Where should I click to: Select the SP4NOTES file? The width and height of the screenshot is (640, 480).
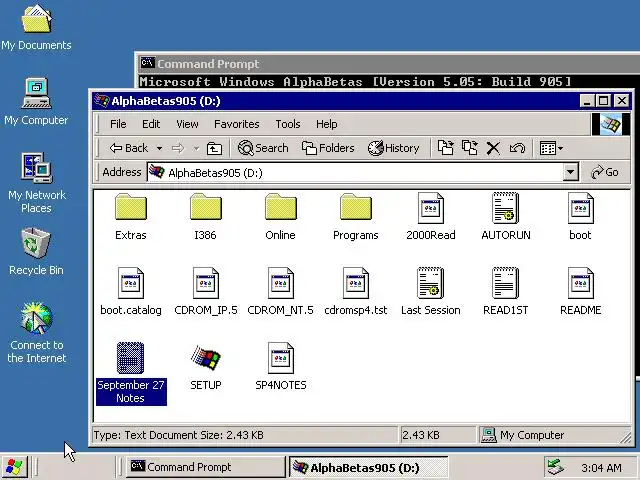280,367
